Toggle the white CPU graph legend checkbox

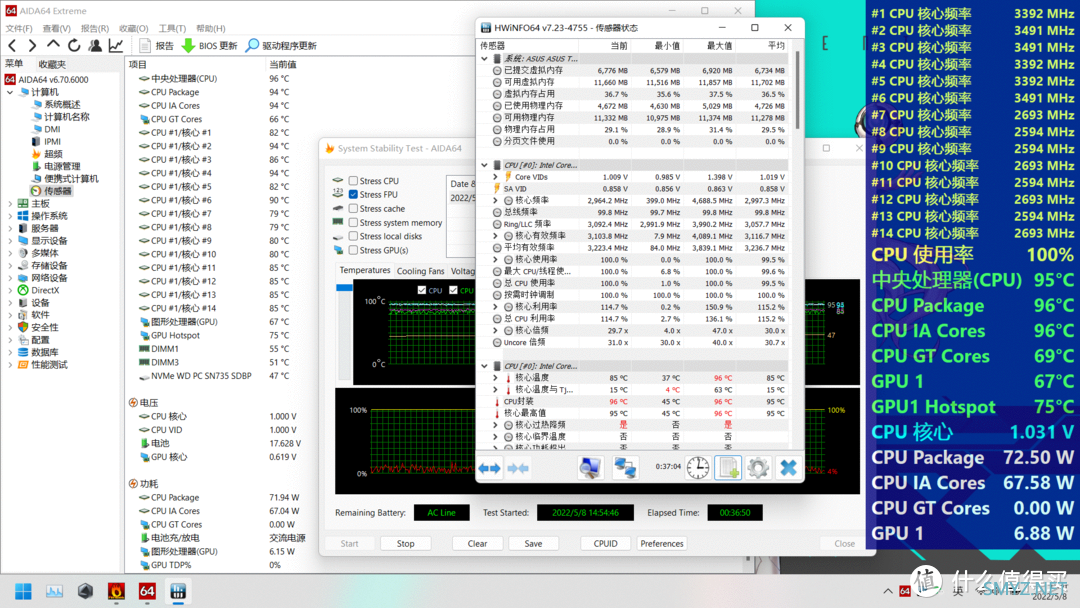tap(422, 291)
